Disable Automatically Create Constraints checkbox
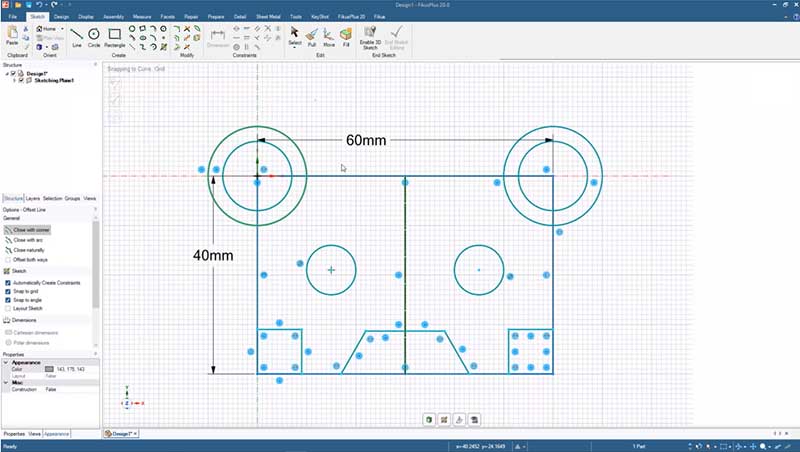800x452 pixels. coord(8,283)
